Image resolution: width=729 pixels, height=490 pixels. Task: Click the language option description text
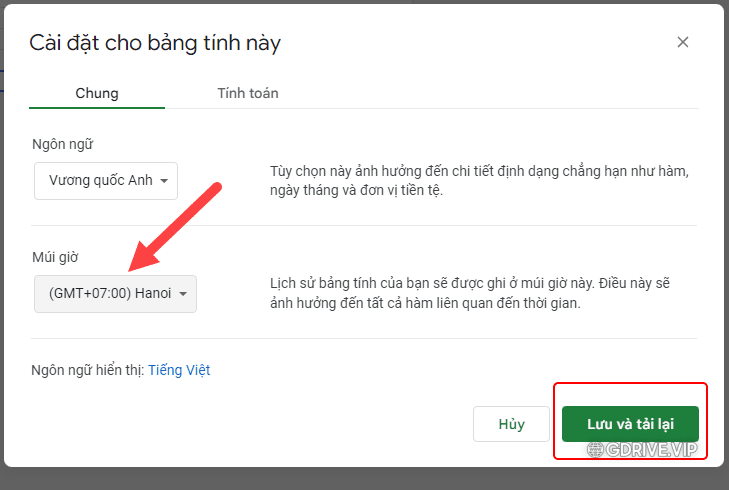pos(479,181)
